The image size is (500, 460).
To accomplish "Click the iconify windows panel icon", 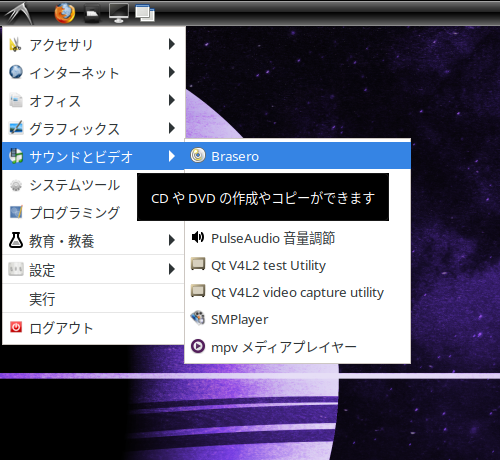I will 145,13.
